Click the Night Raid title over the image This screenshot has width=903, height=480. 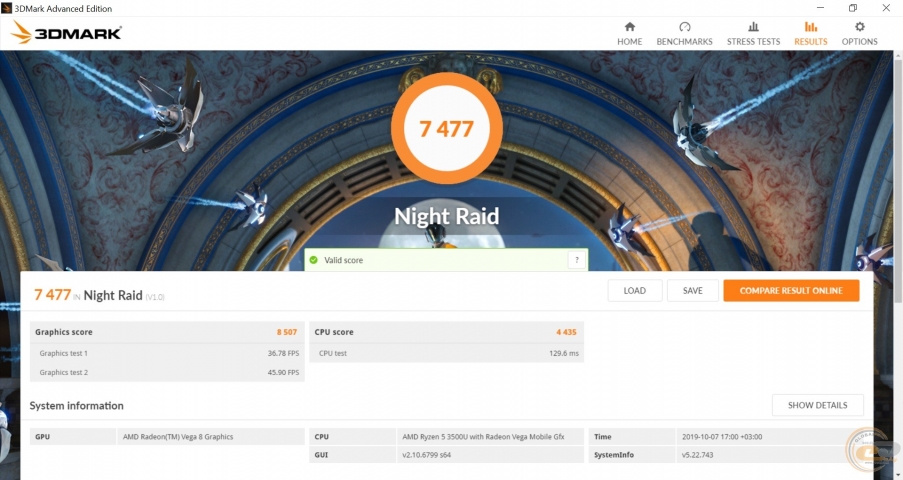[x=446, y=216]
